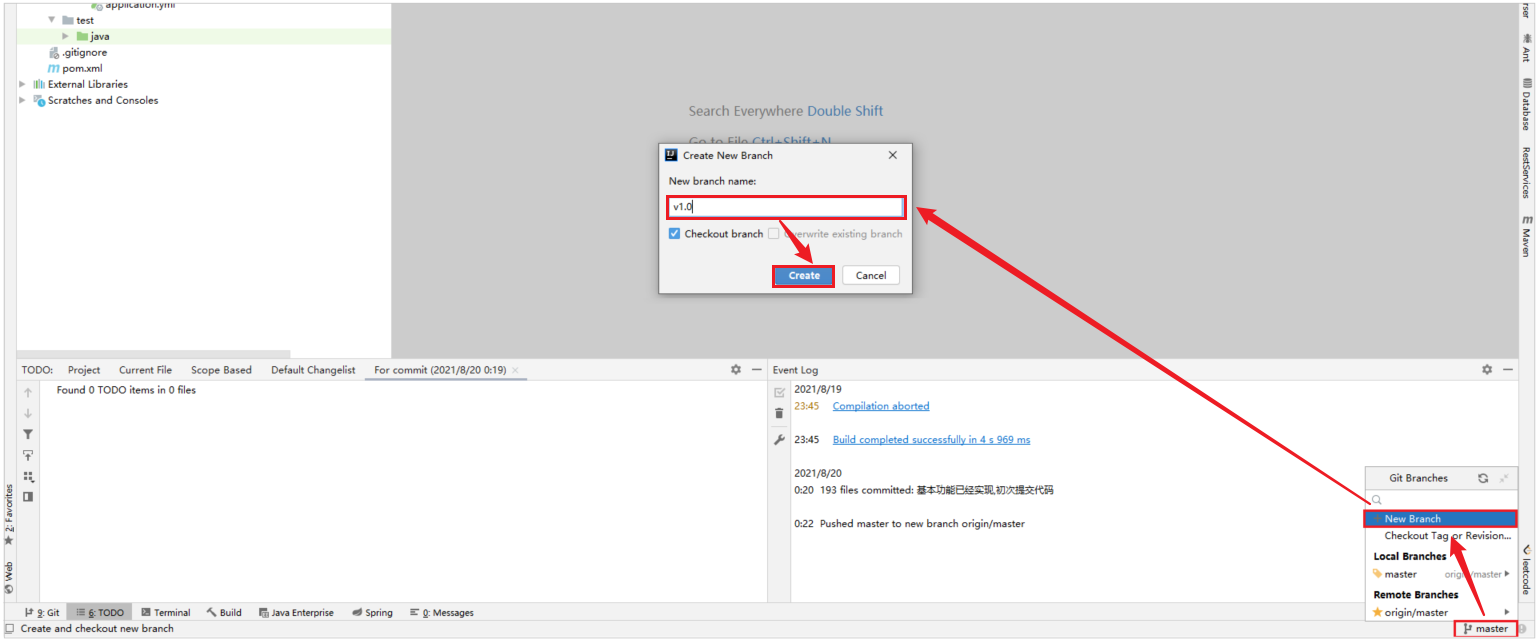Click the filter icon in TODO panel

(28, 434)
